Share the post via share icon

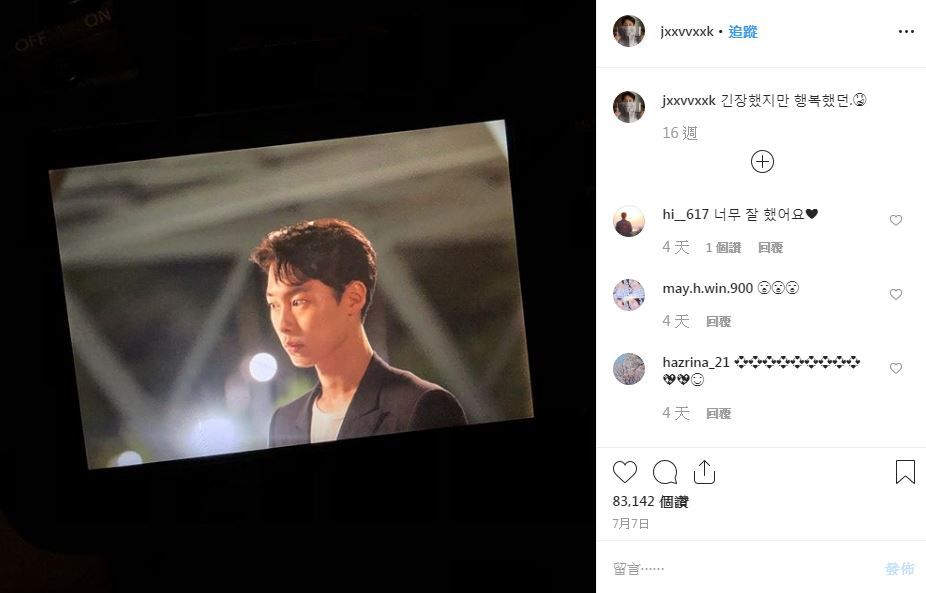click(x=704, y=472)
